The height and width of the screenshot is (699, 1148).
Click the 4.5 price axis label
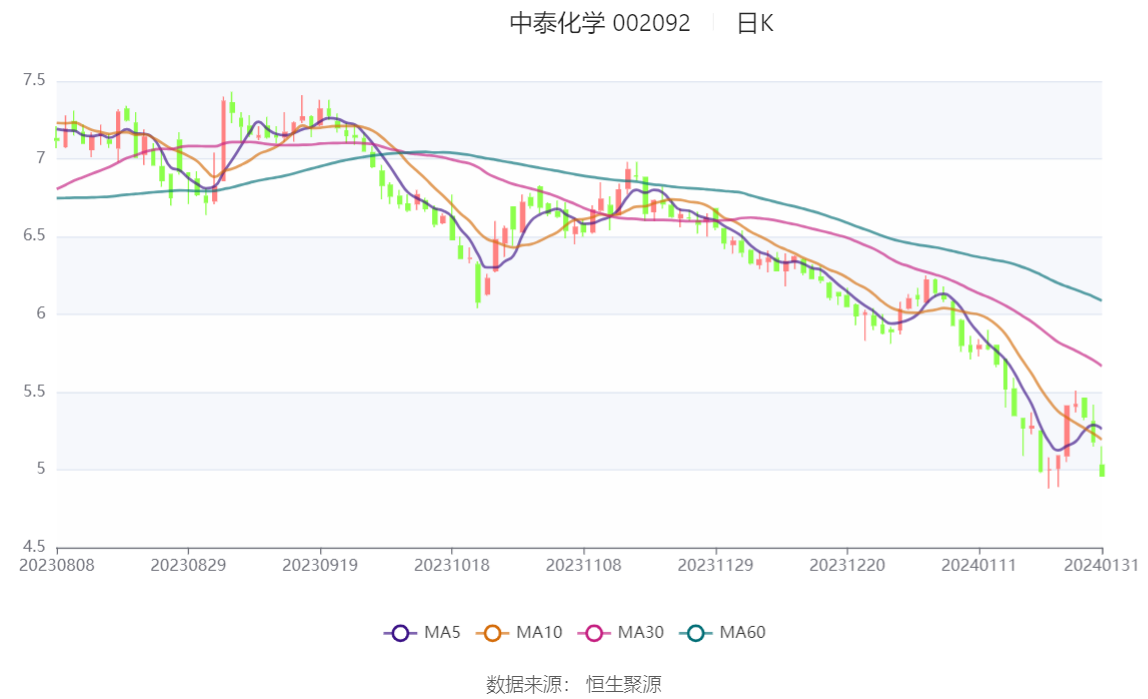coord(34,547)
